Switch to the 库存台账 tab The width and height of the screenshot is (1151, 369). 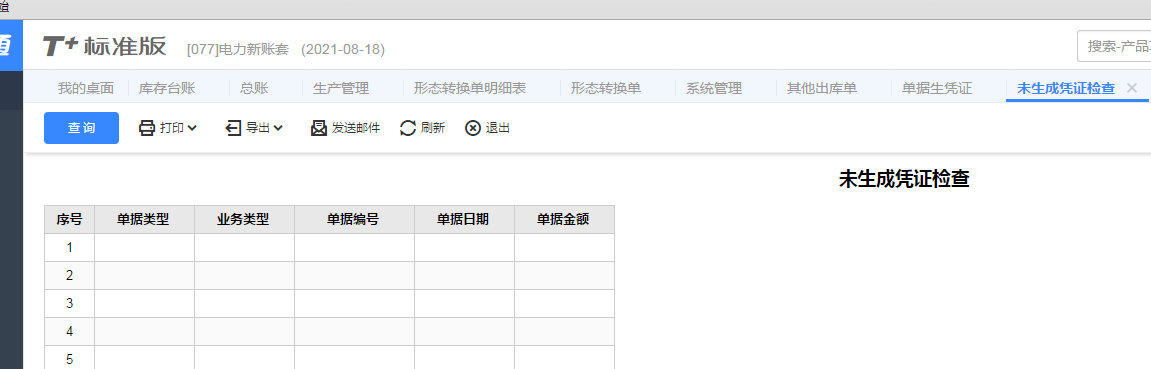tap(167, 89)
